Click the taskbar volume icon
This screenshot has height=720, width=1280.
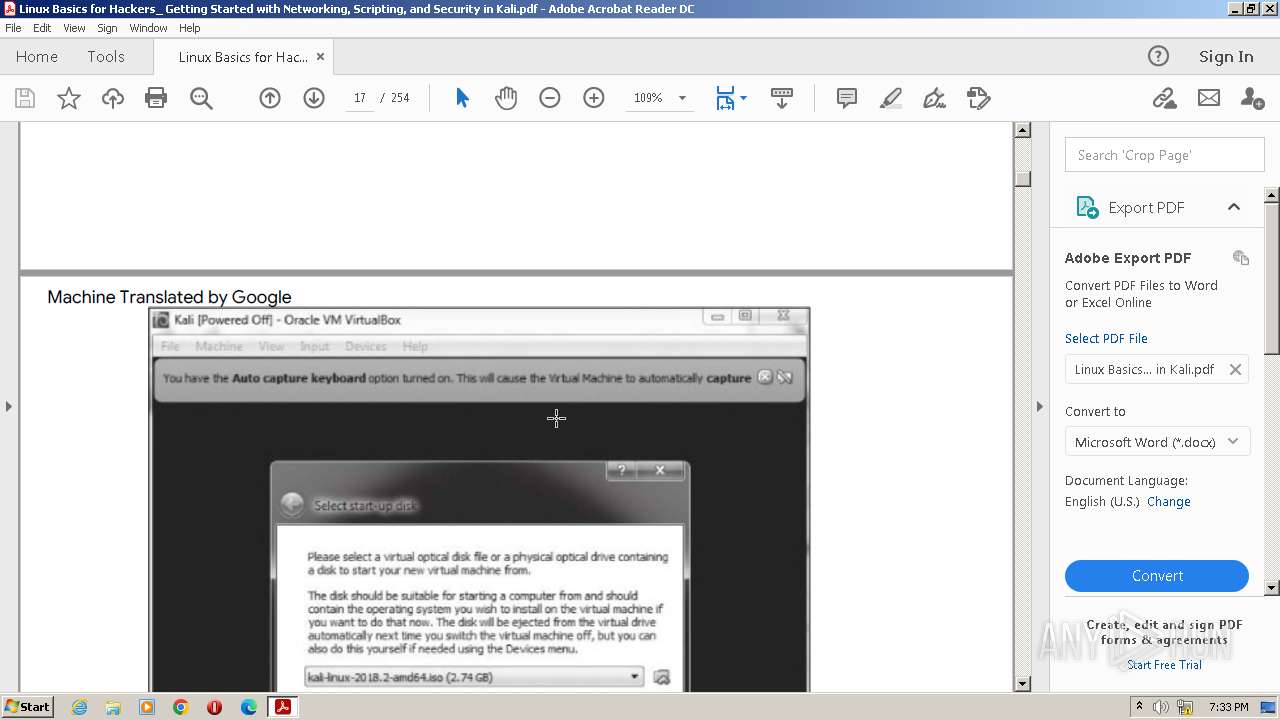point(1161,707)
